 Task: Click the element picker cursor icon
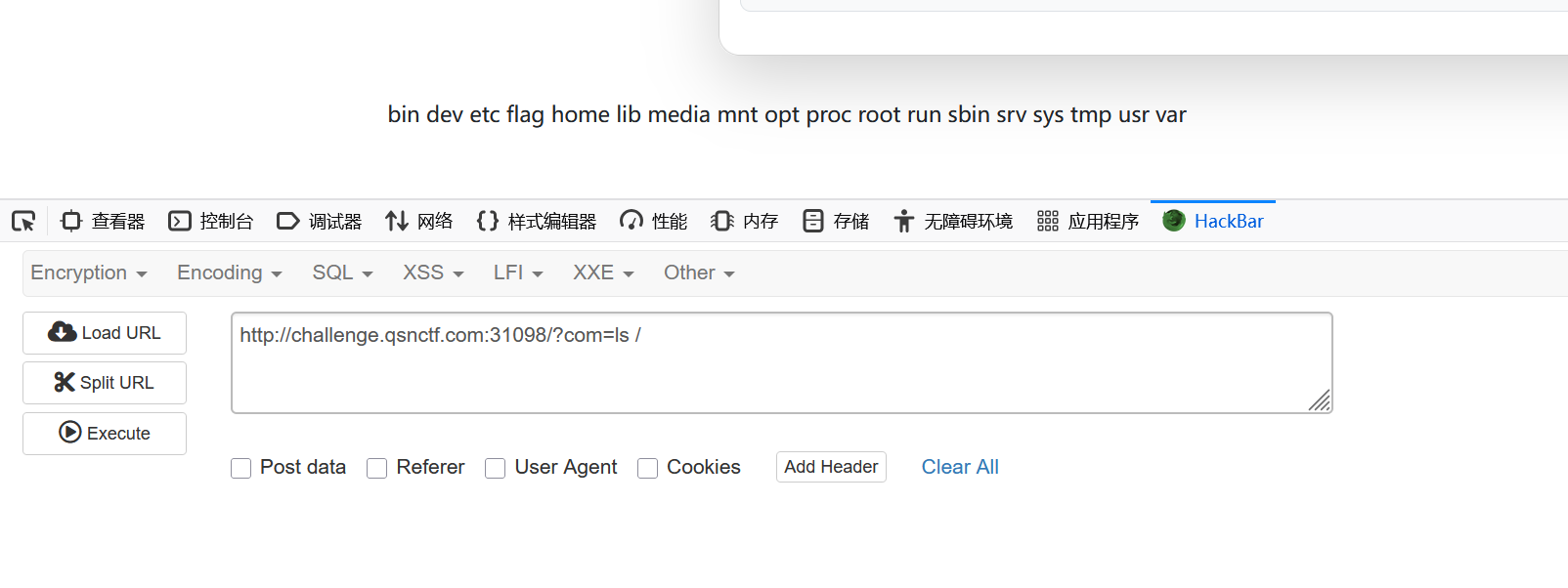[x=23, y=222]
